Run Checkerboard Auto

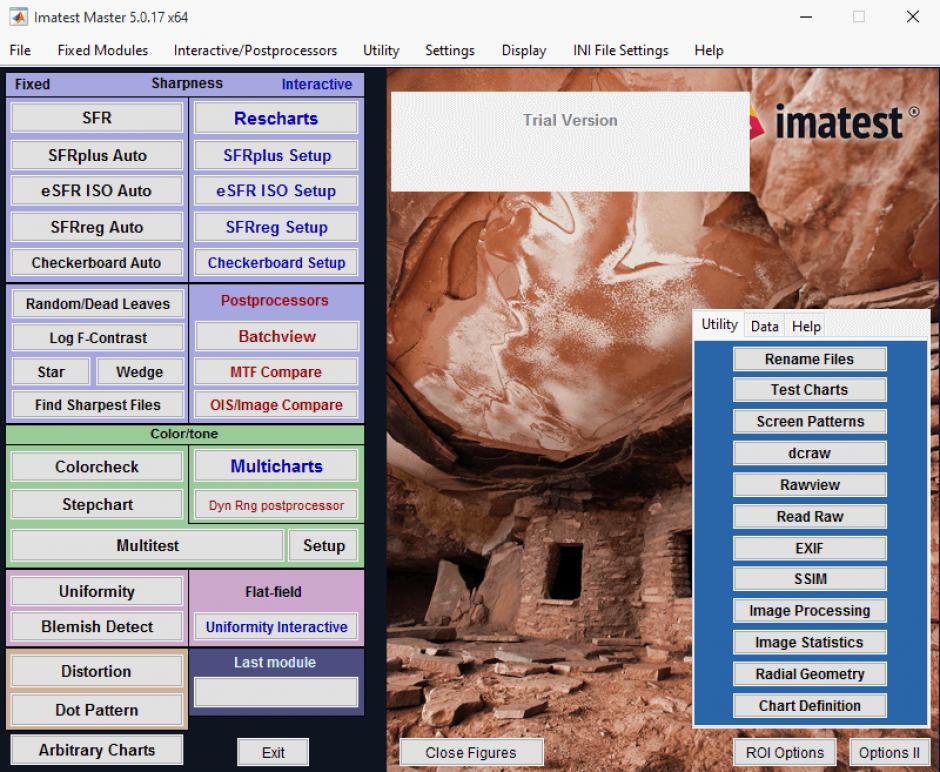point(97,263)
